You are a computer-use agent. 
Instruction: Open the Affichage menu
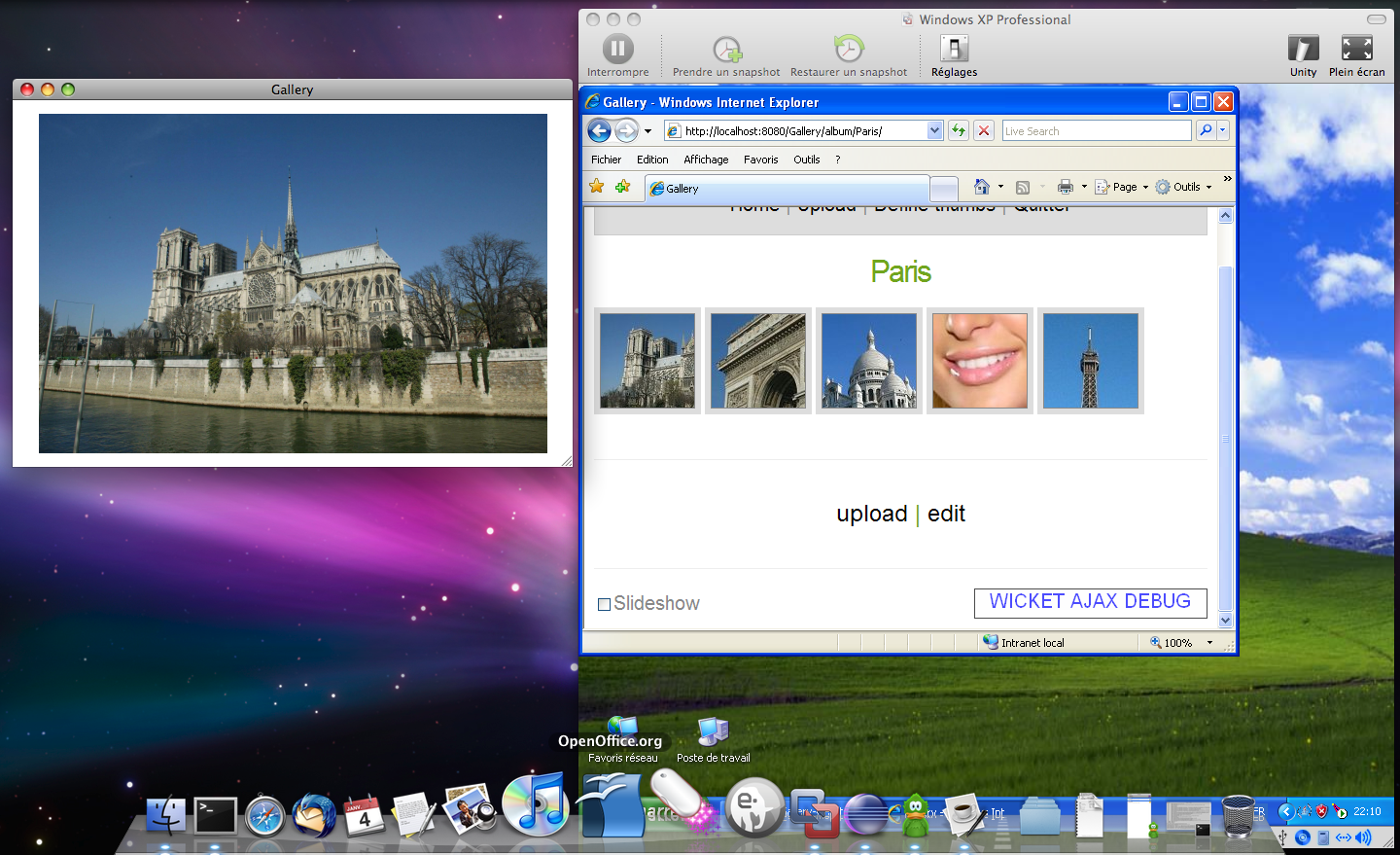pos(706,160)
